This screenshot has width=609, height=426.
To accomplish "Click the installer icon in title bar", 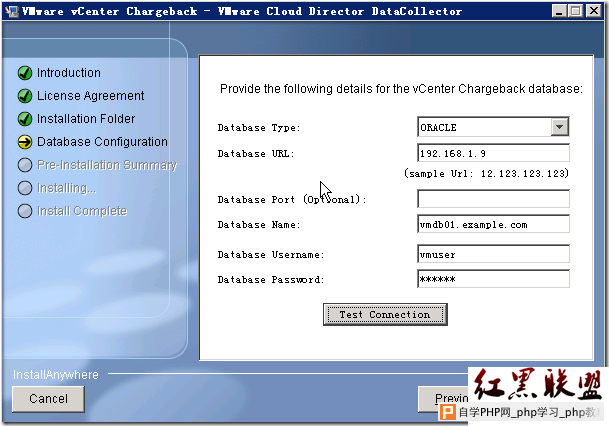I will click(x=12, y=11).
